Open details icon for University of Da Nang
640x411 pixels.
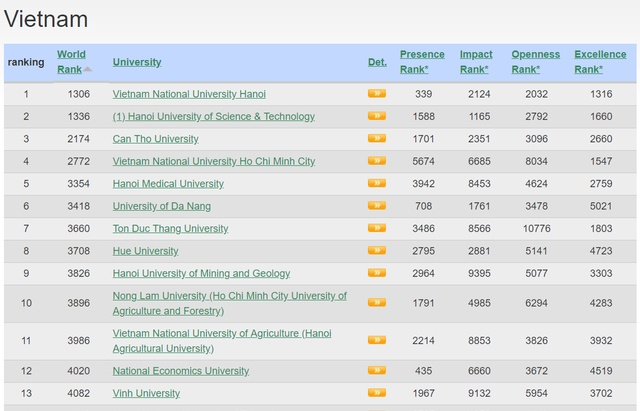(377, 206)
